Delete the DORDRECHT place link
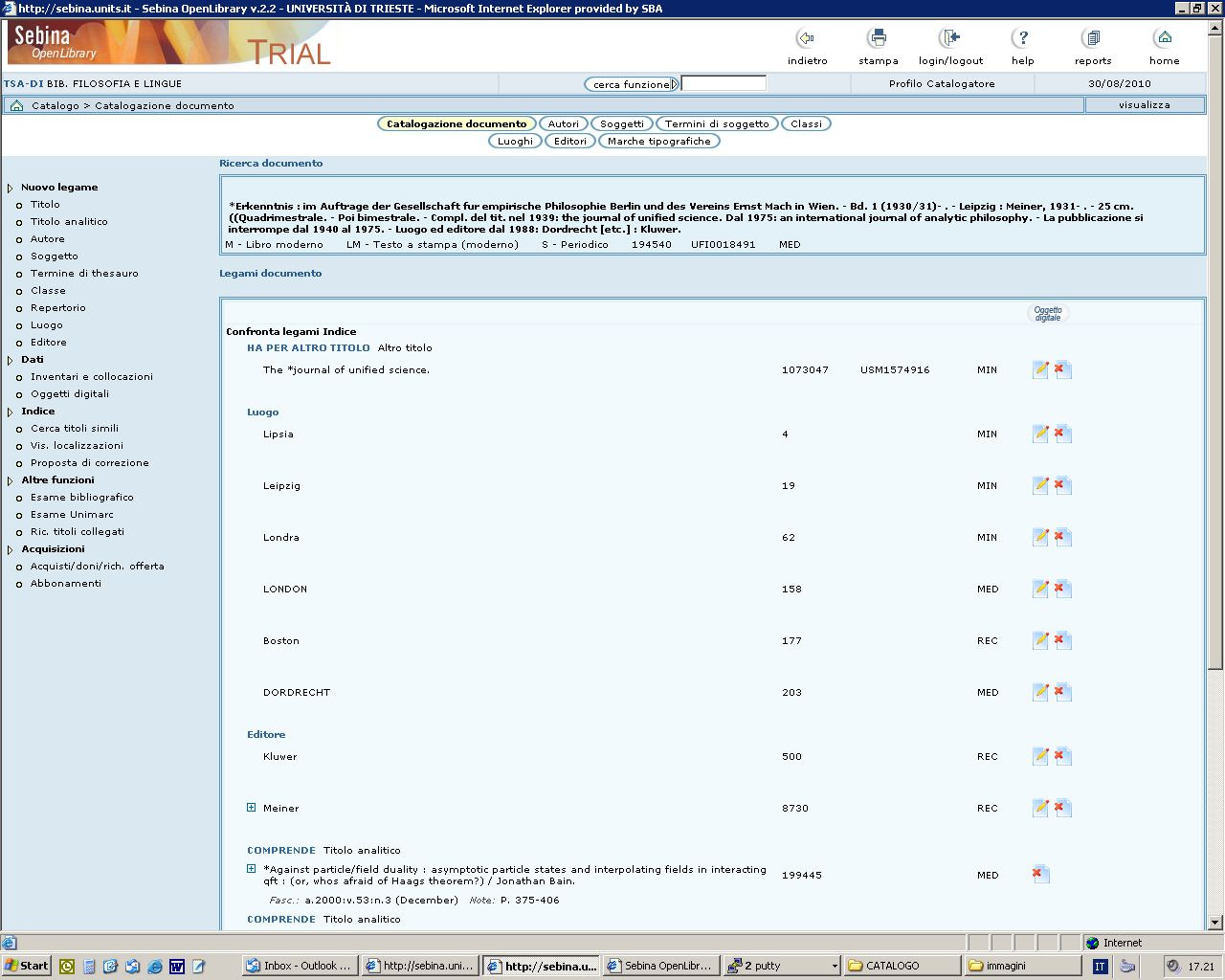1225x980 pixels. pyautogui.click(x=1061, y=692)
